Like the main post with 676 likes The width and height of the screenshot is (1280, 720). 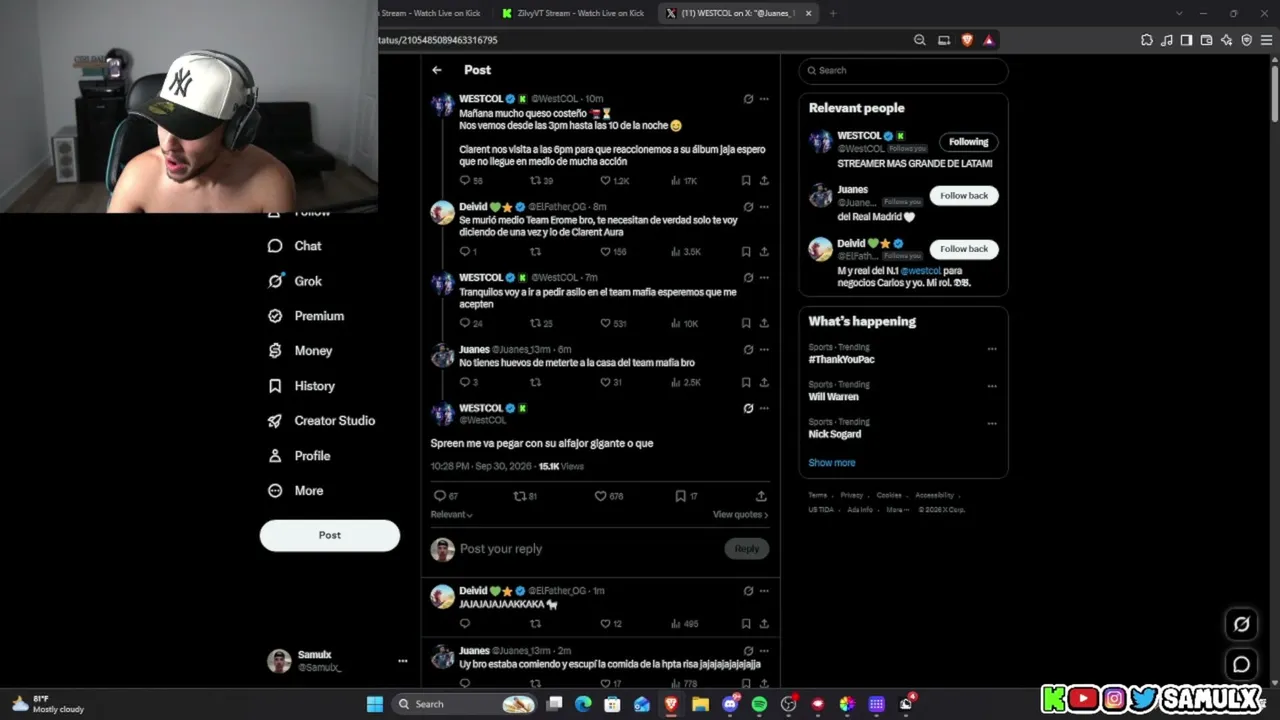coord(609,496)
